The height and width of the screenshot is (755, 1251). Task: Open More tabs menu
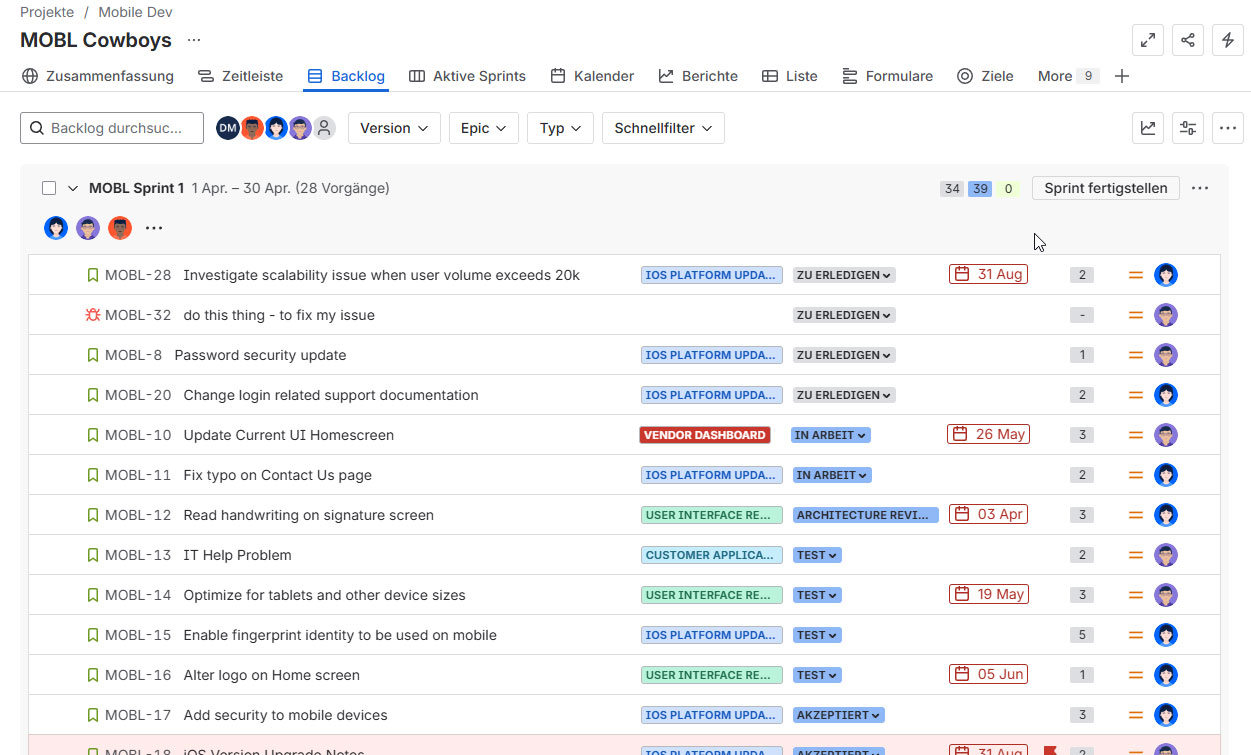(x=1068, y=76)
